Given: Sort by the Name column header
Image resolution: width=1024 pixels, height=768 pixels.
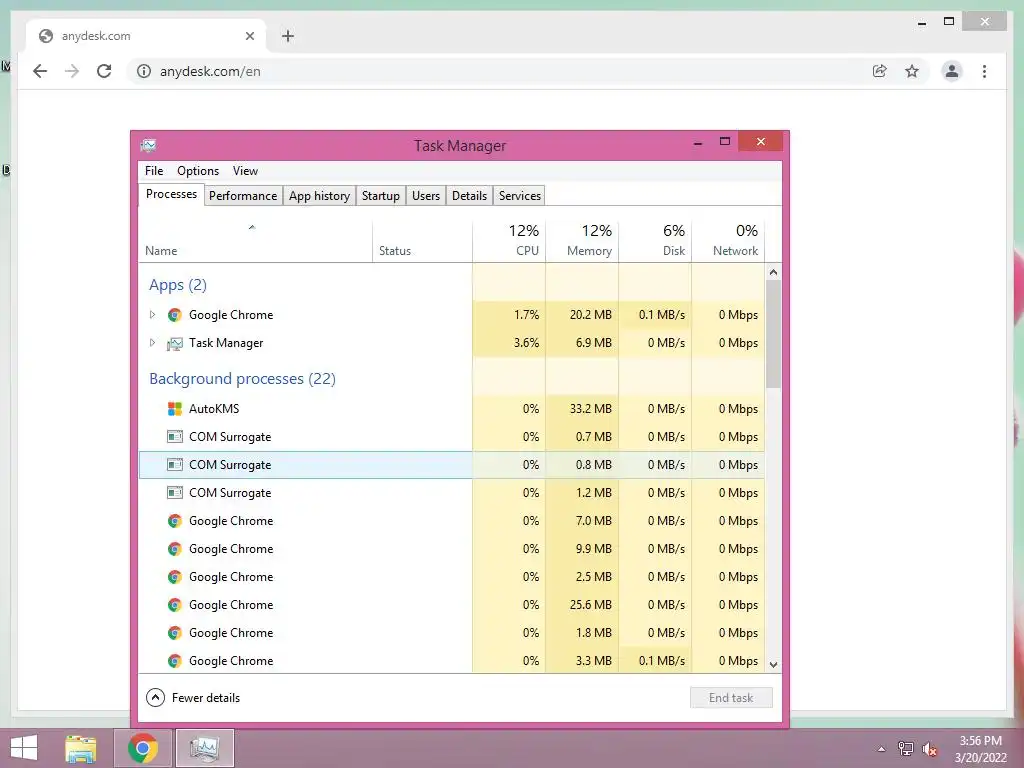Looking at the screenshot, I should (x=255, y=241).
